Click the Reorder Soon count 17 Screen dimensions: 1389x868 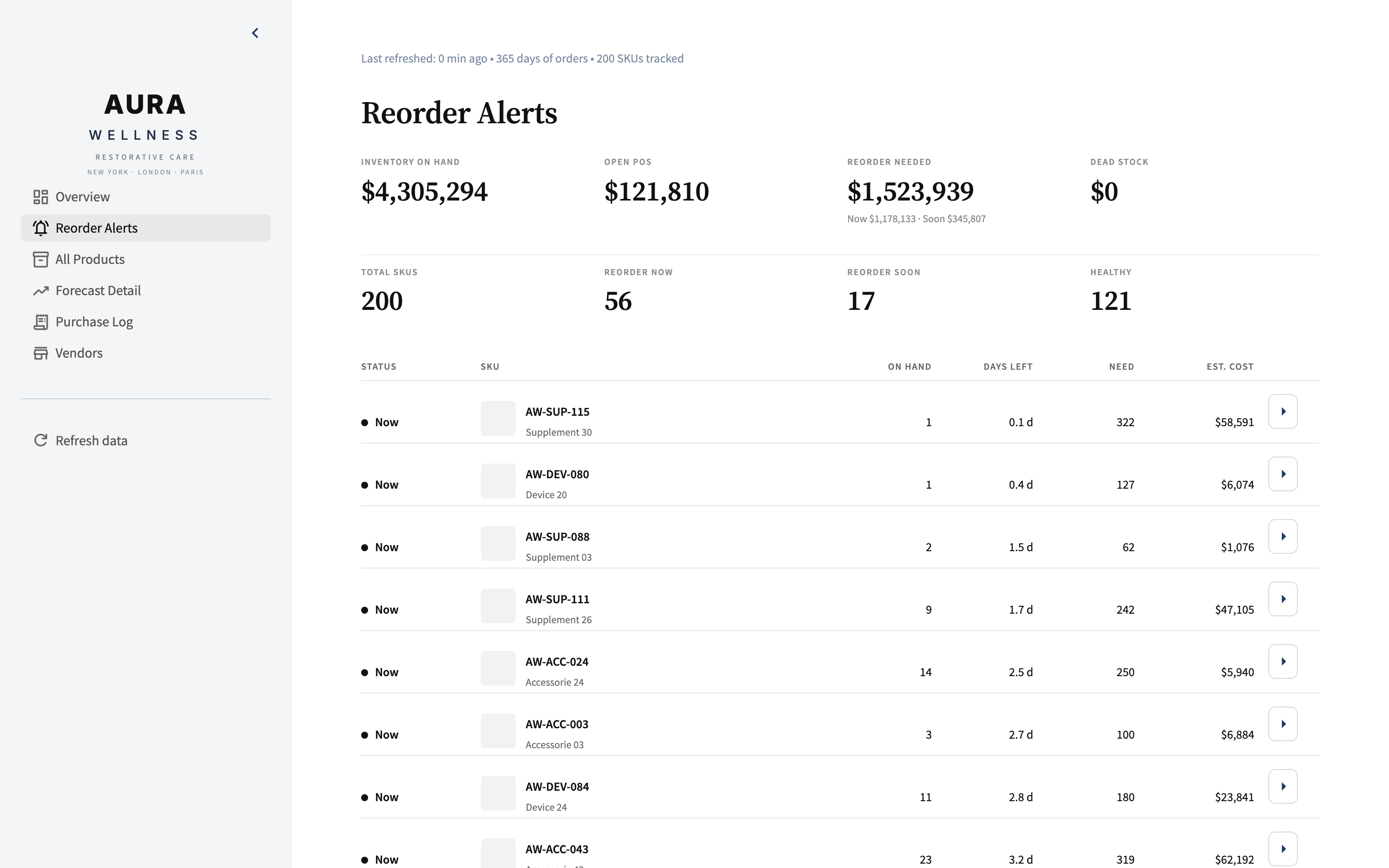tap(861, 301)
